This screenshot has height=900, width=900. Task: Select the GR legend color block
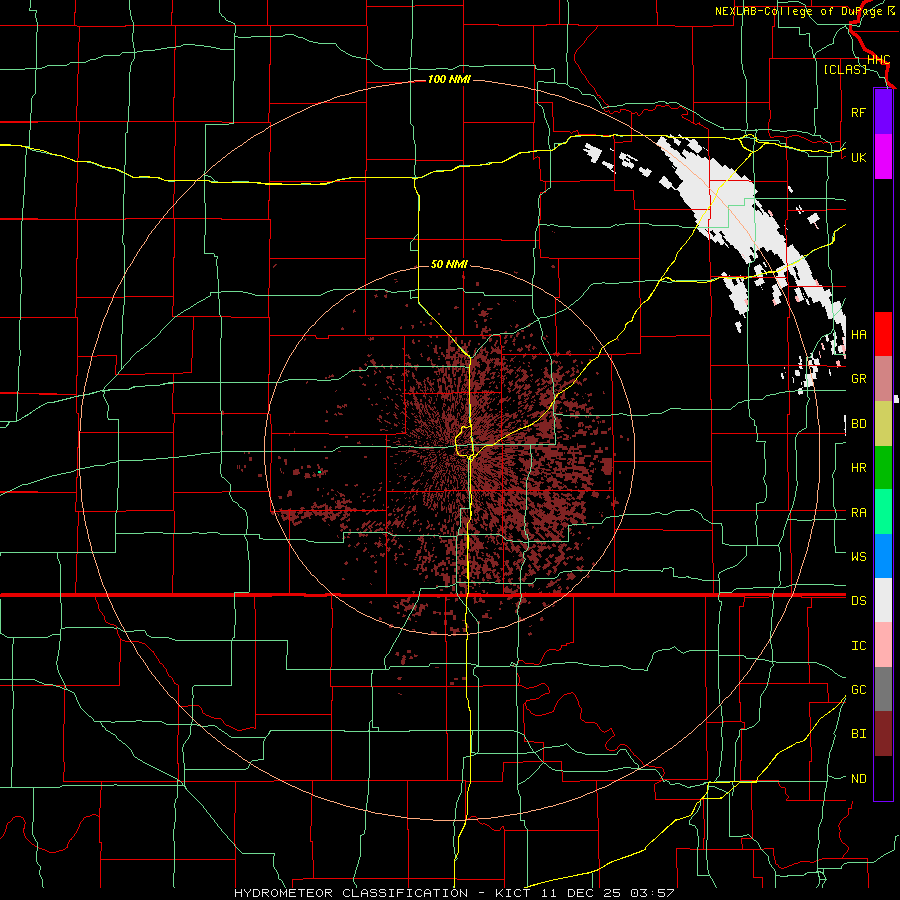(x=883, y=378)
